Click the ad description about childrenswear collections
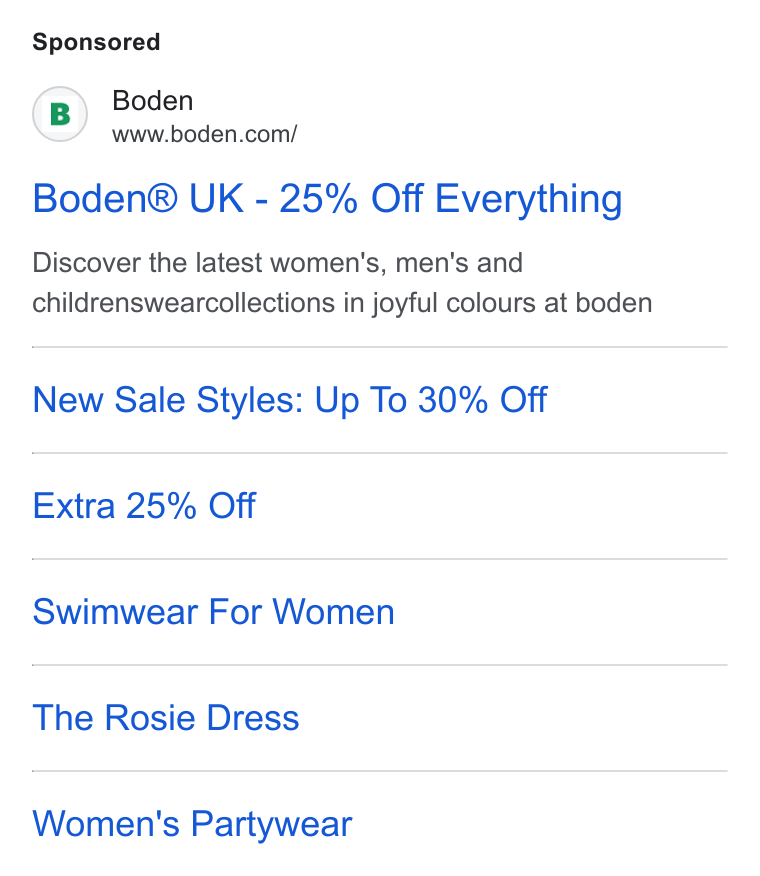This screenshot has width=760, height=876. coord(342,283)
